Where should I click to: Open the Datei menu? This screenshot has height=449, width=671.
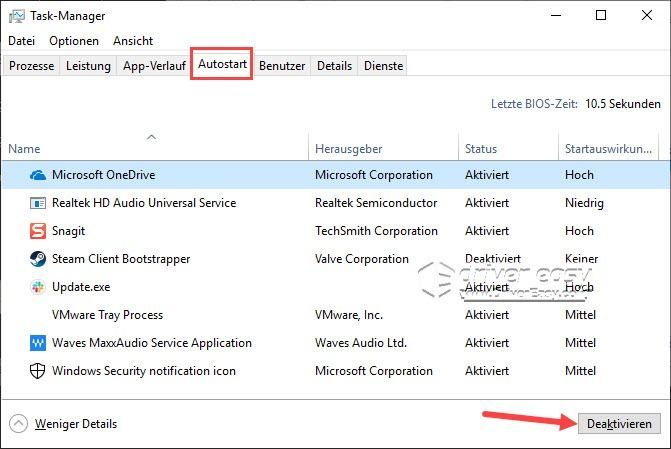coord(21,41)
